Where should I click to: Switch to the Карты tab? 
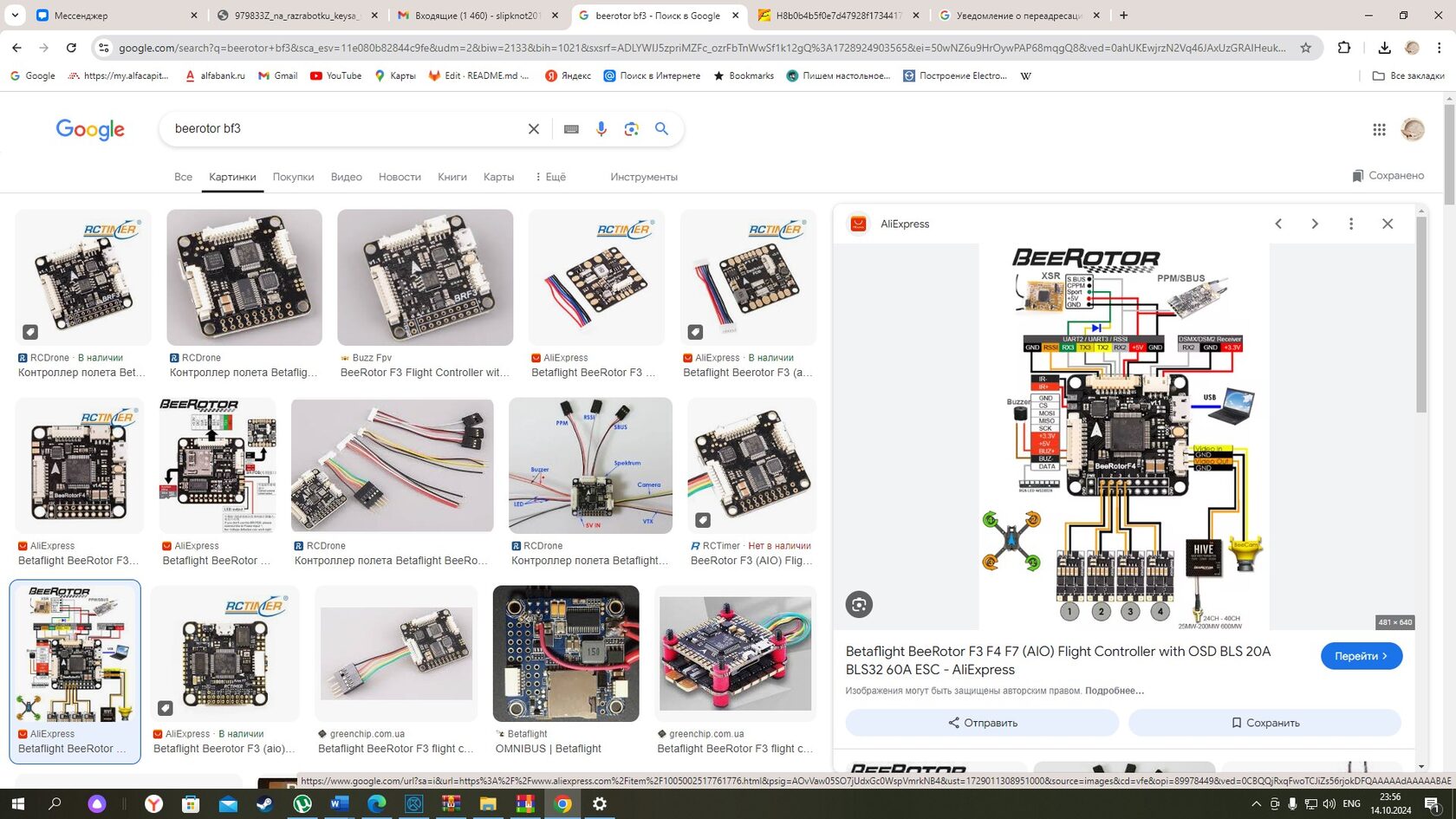point(498,177)
